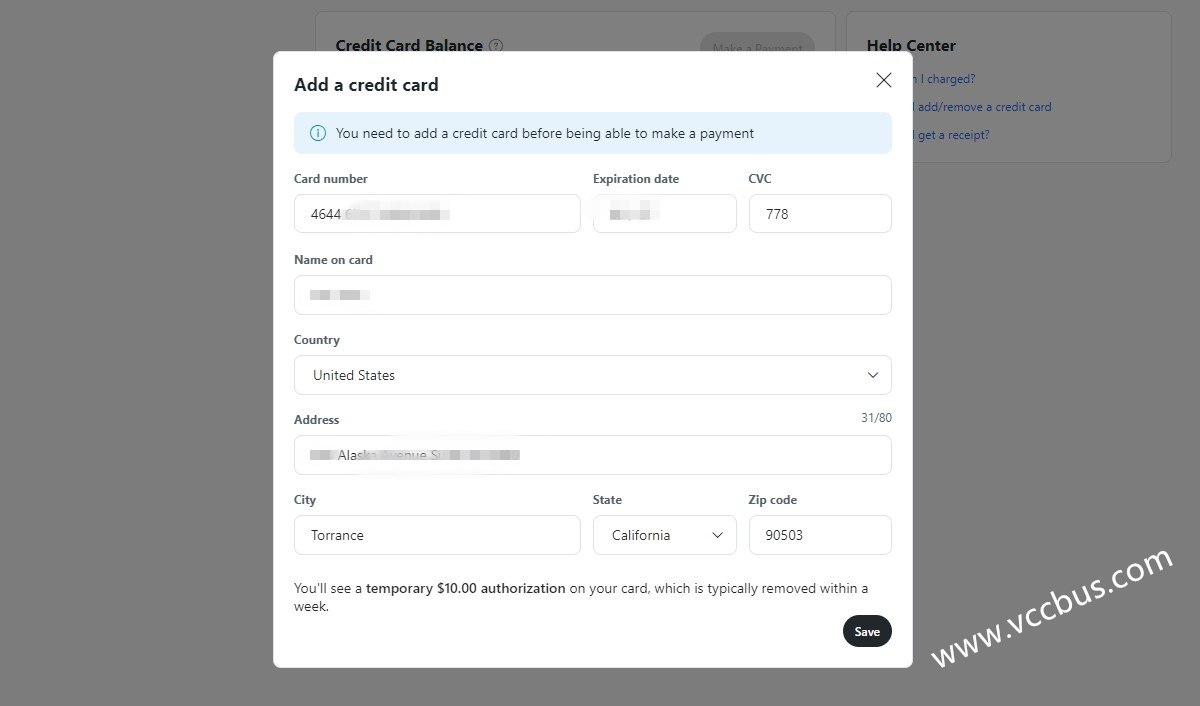Screen dimensions: 1200x706
Task: Dismiss the Add a credit card dialog
Action: pyautogui.click(x=883, y=79)
